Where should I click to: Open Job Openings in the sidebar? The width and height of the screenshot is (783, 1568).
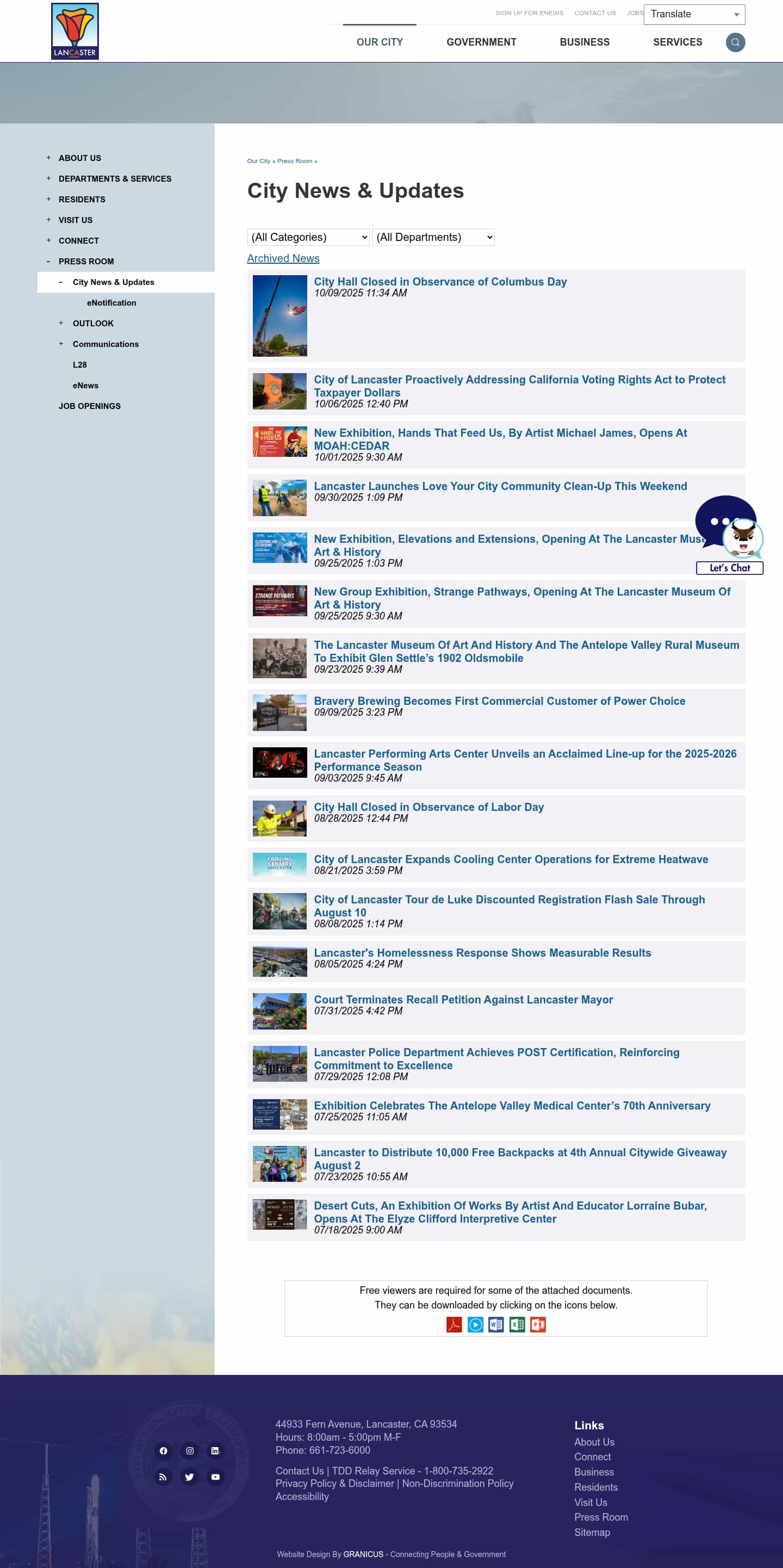tap(89, 406)
